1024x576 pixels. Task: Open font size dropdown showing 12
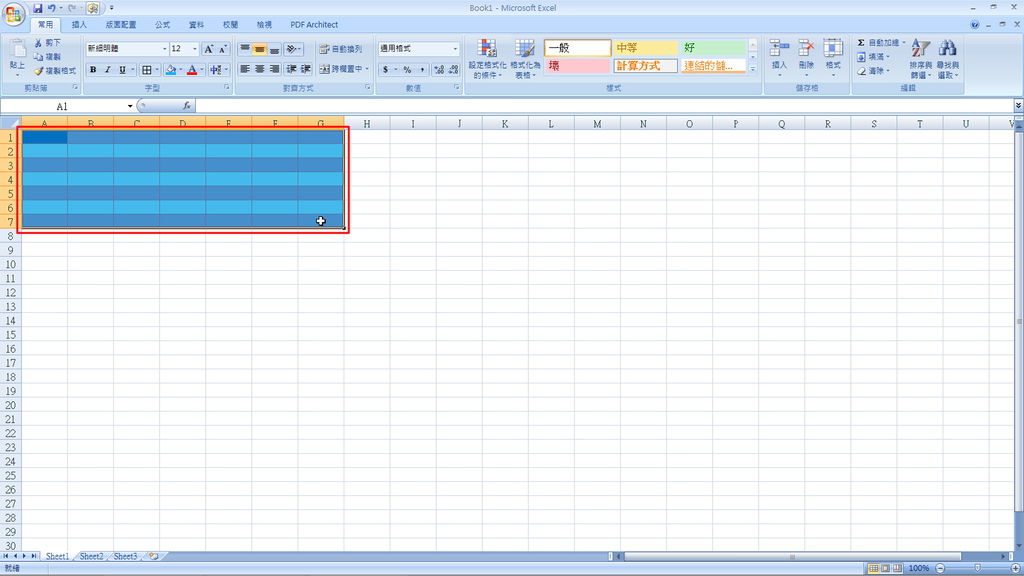[x=195, y=49]
